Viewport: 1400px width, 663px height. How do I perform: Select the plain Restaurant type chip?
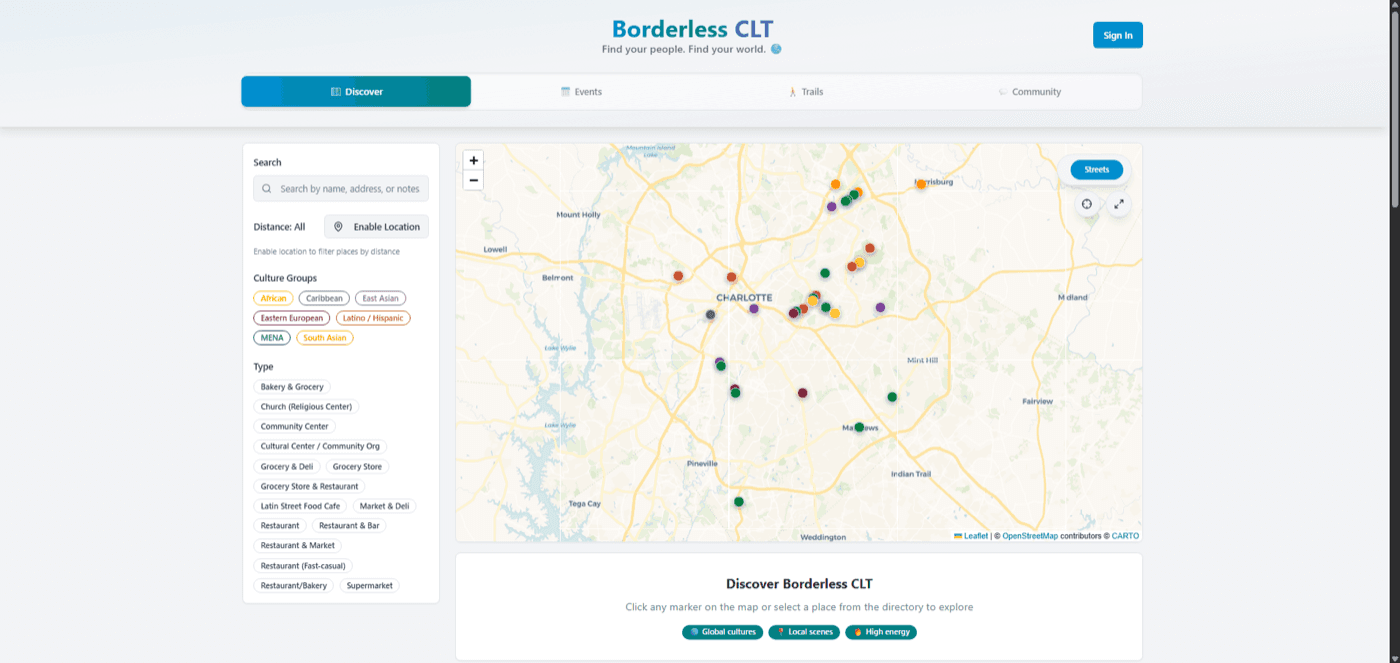(x=280, y=526)
